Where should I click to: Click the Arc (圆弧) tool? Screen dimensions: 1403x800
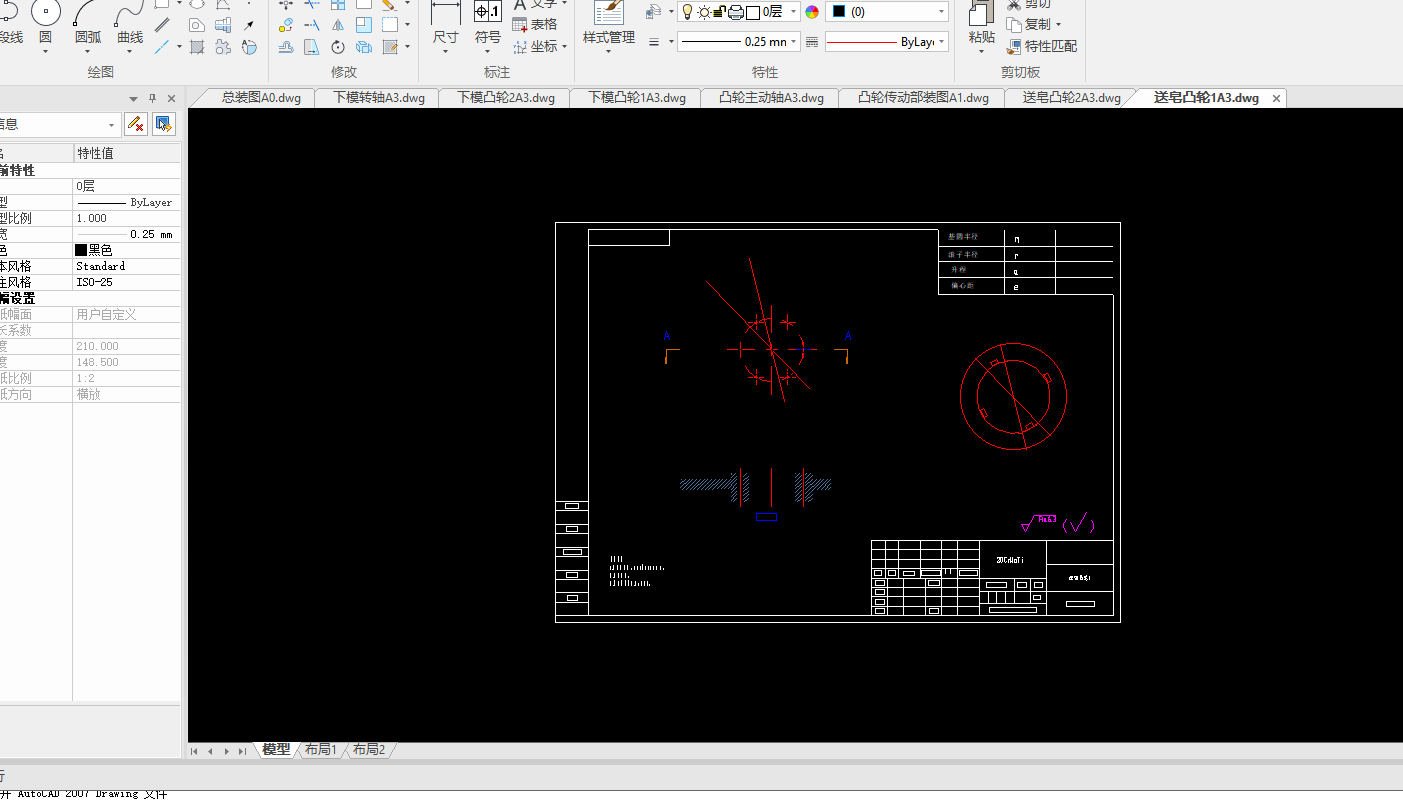coord(88,22)
